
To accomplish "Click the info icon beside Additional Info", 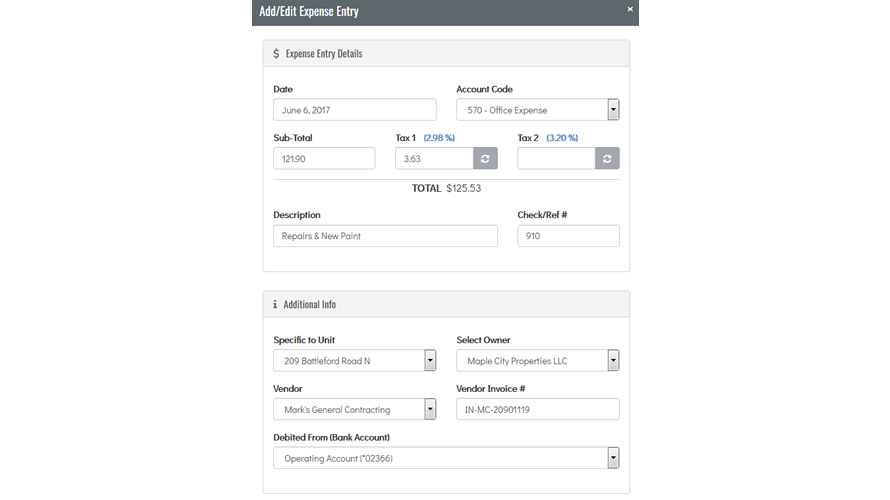I will coord(275,304).
